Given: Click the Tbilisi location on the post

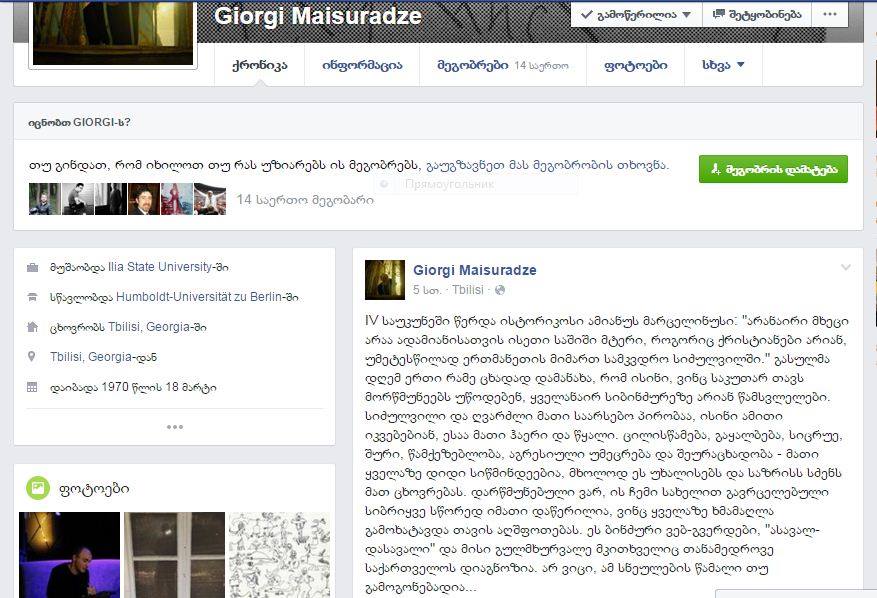Looking at the screenshot, I should click(468, 290).
